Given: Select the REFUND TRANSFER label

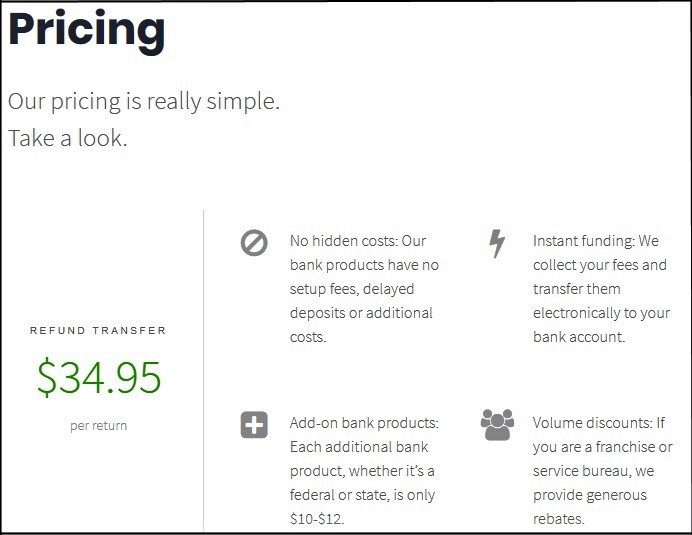Looking at the screenshot, I should coord(98,330).
